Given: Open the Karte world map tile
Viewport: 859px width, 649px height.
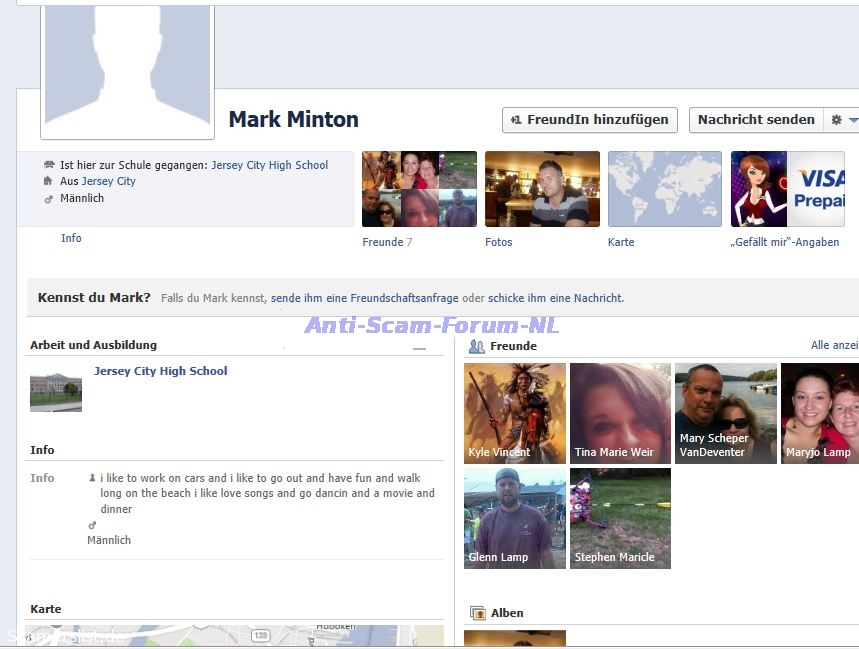Looking at the screenshot, I should pos(664,189).
